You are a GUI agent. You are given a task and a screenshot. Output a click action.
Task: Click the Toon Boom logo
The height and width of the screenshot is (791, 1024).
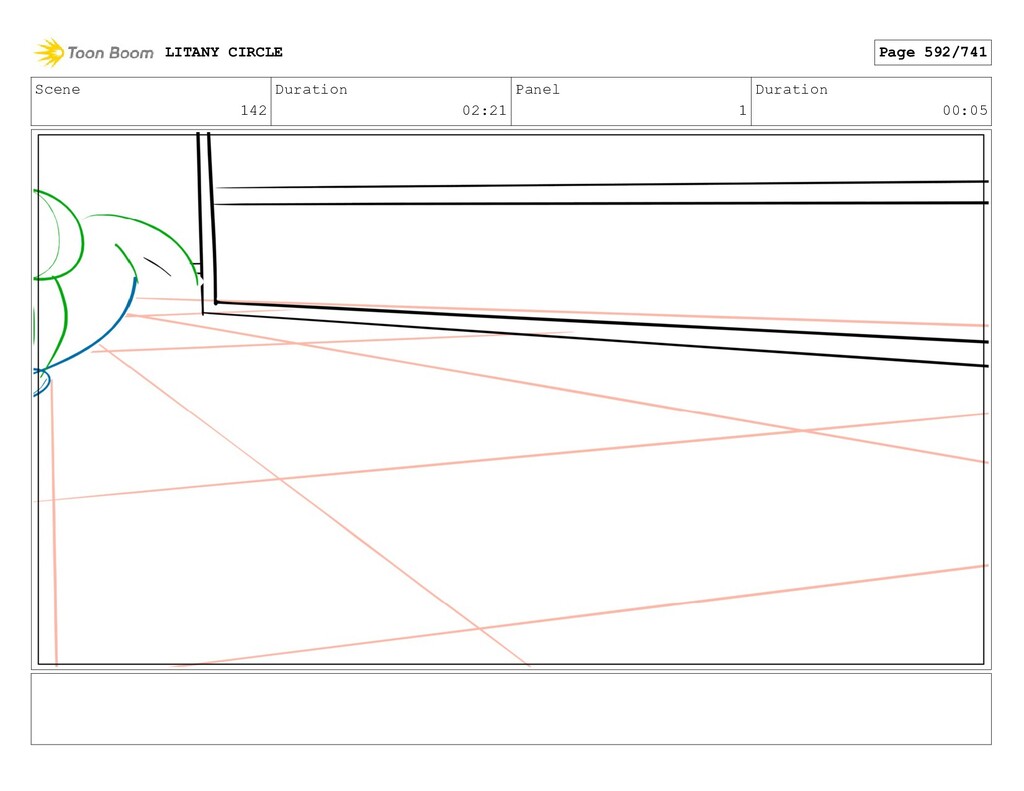pyautogui.click(x=94, y=52)
